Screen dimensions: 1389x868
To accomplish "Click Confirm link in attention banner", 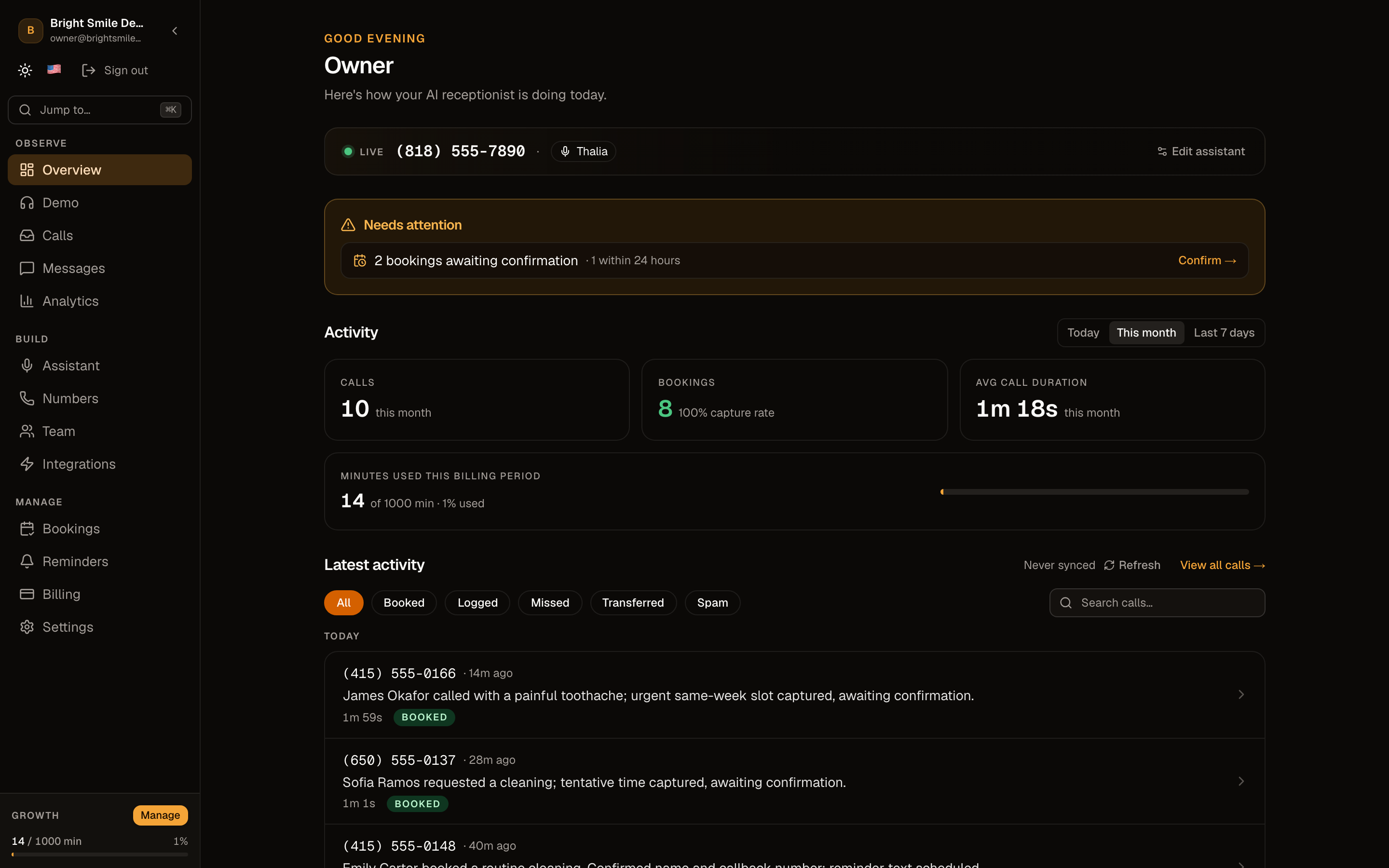I will point(1207,260).
